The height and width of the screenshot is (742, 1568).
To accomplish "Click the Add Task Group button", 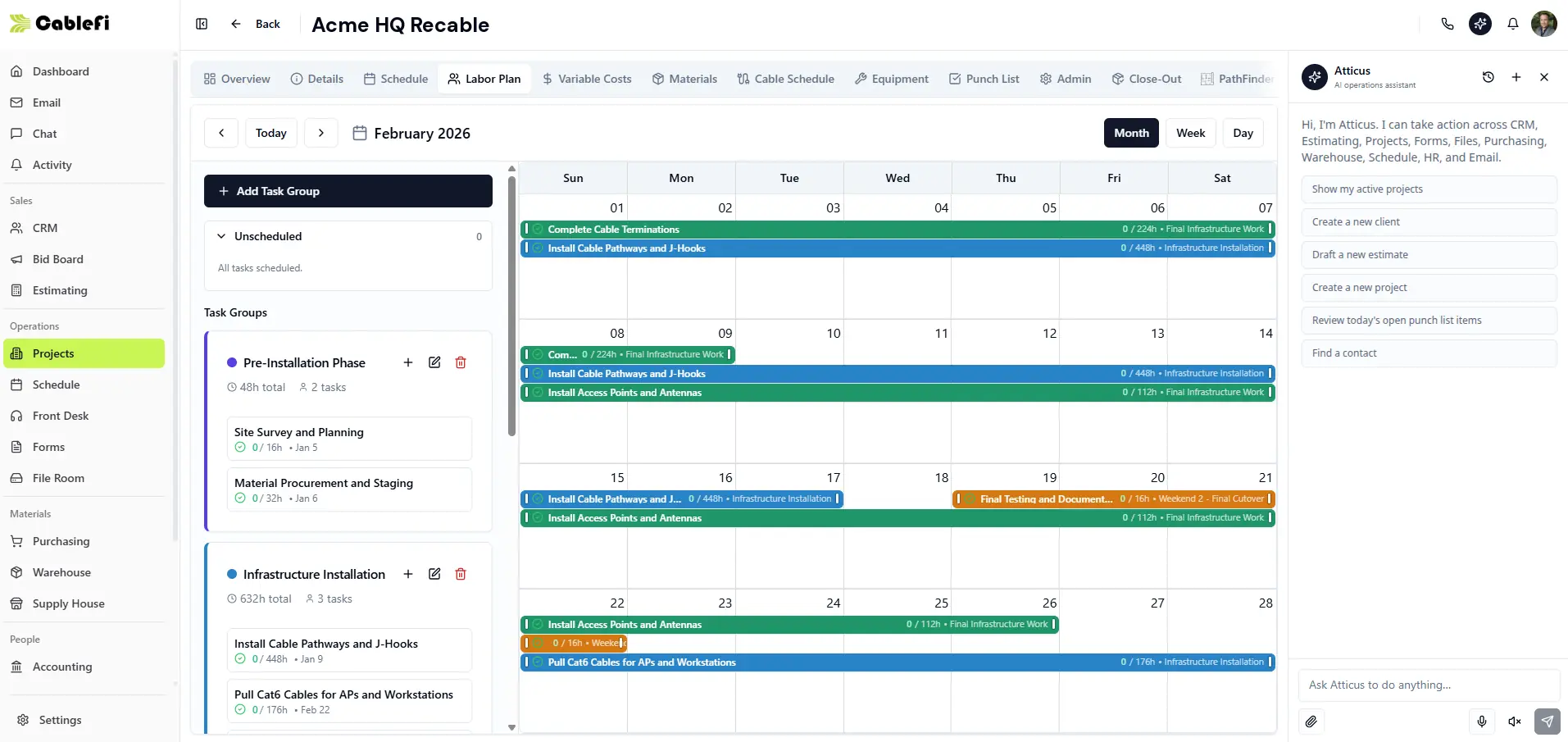I will pyautogui.click(x=348, y=191).
